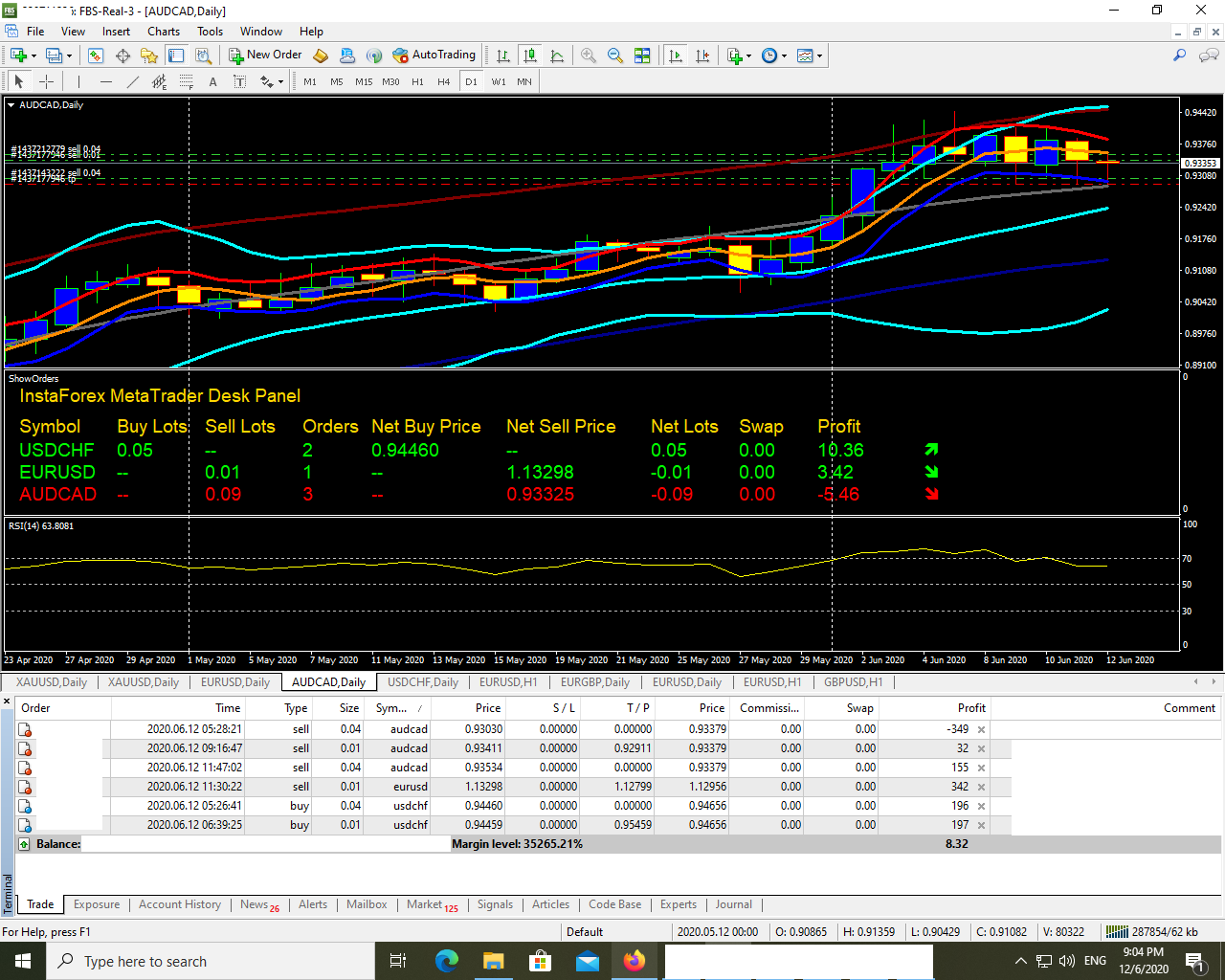Image resolution: width=1225 pixels, height=980 pixels.
Task: Open the File menu
Action: (35, 32)
